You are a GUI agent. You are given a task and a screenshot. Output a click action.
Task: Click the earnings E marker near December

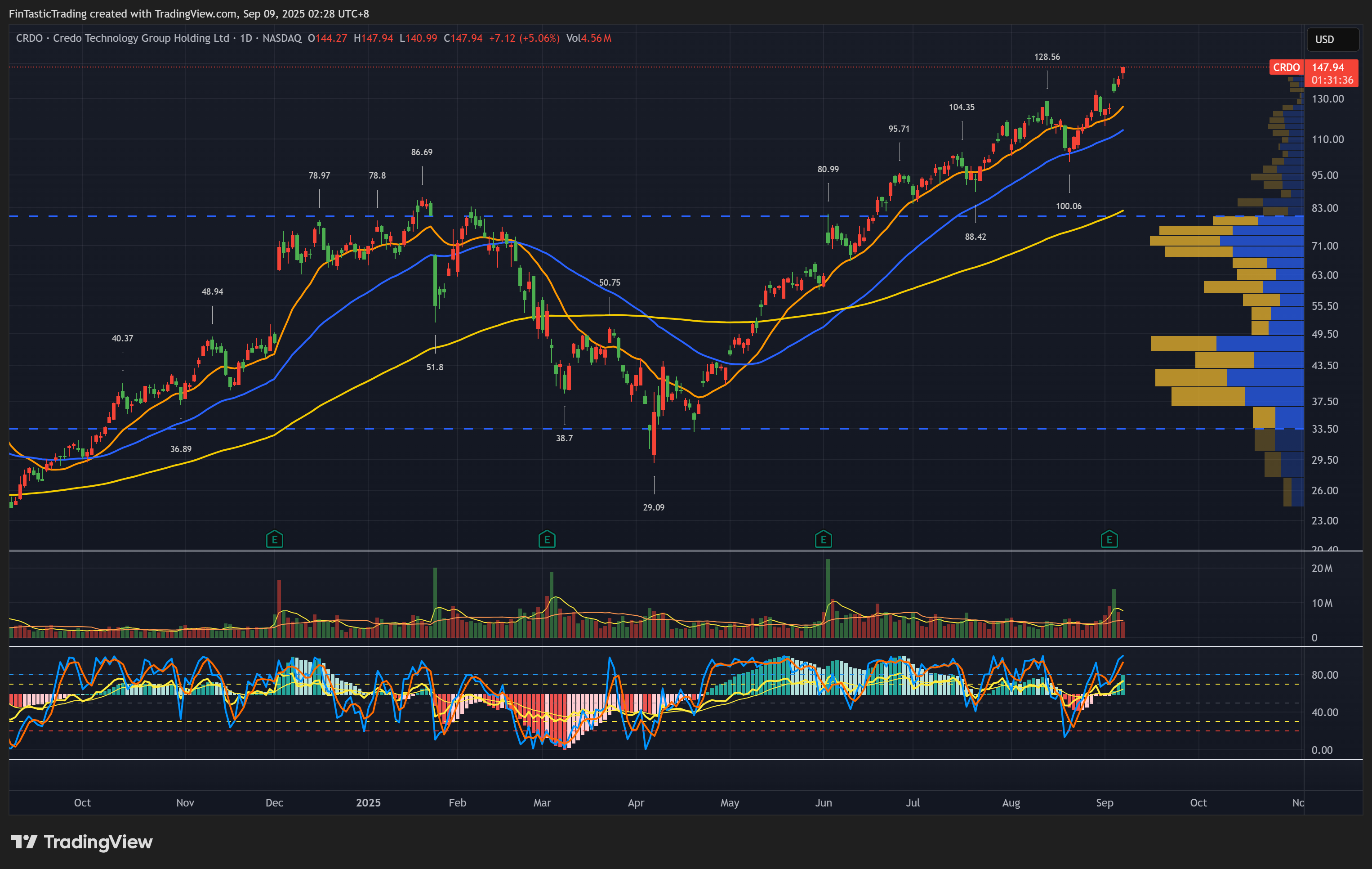(275, 539)
